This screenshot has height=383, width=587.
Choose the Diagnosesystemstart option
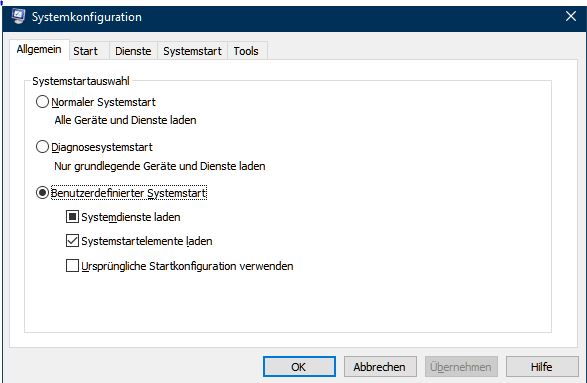tap(42, 147)
